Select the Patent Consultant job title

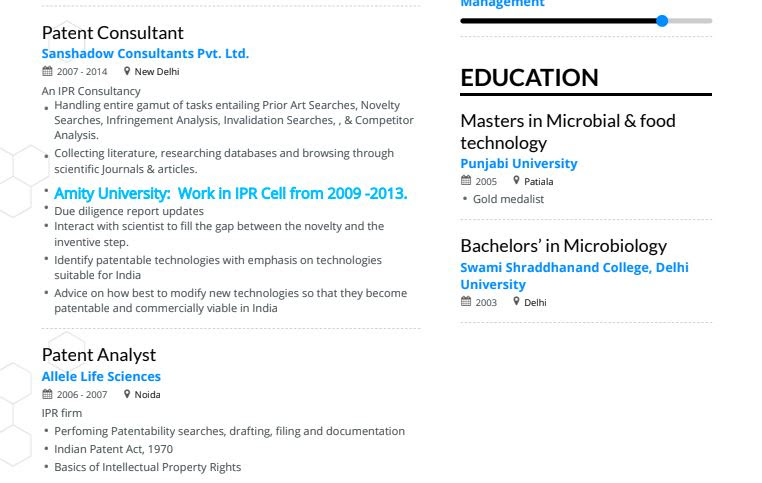click(113, 33)
